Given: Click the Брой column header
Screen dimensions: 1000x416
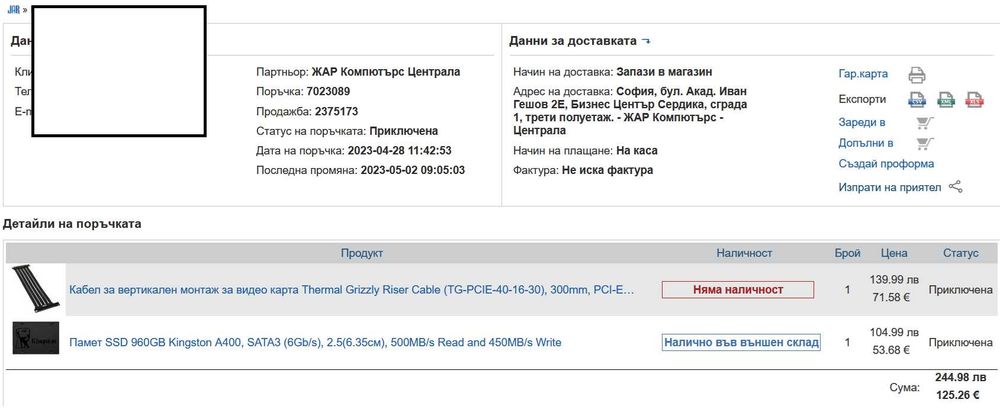Looking at the screenshot, I should (x=848, y=253).
